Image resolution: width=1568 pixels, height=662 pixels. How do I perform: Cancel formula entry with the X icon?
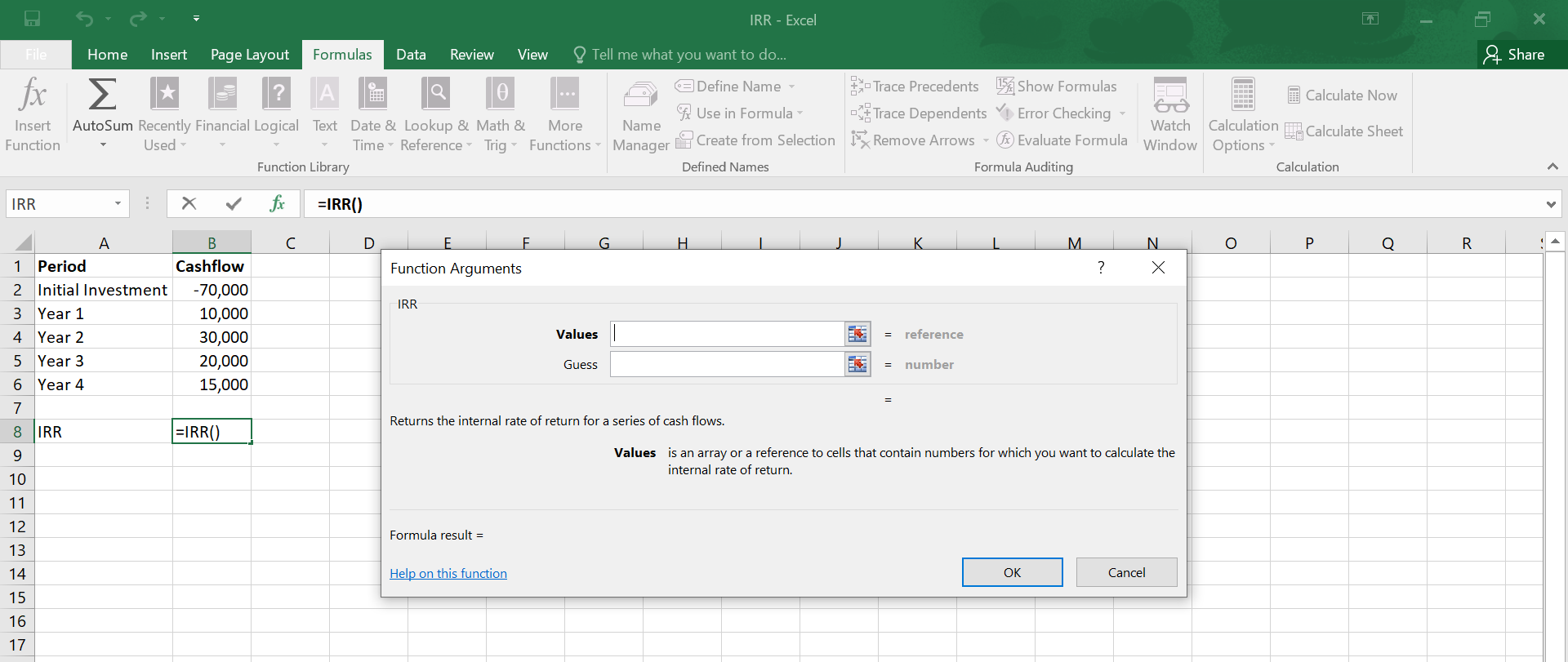coord(189,203)
